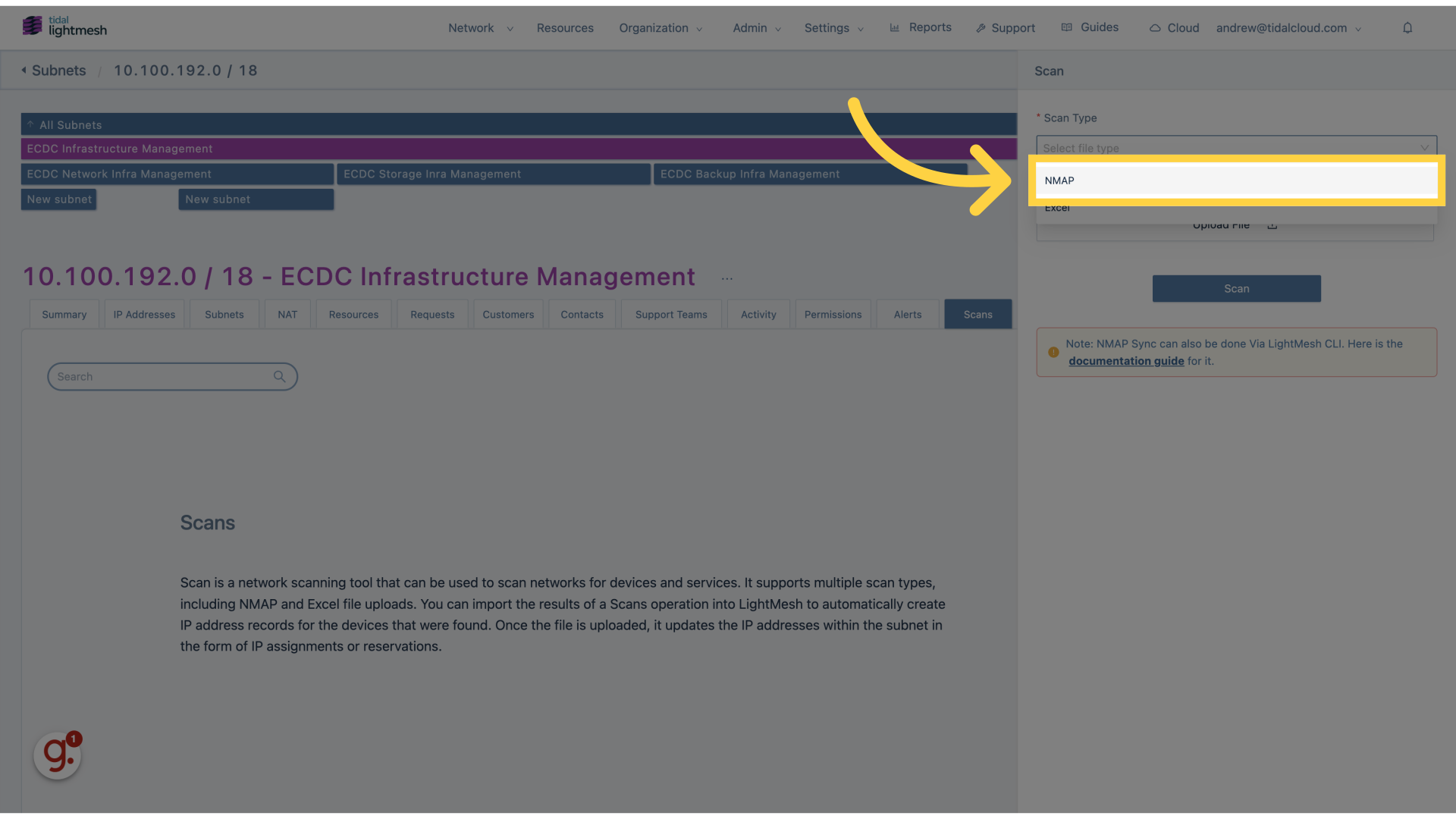Switch to the Subnets tab
Screen dimensions: 1456x819
pyautogui.click(x=224, y=315)
